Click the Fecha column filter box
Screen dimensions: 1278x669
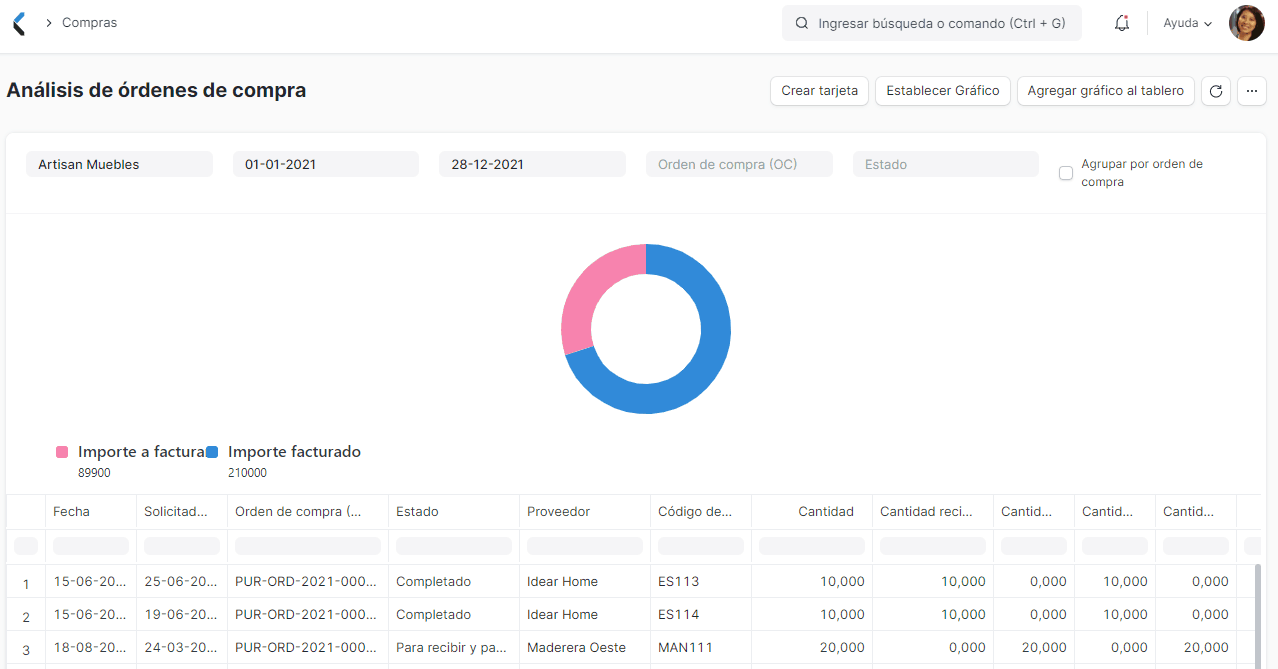pyautogui.click(x=90, y=546)
